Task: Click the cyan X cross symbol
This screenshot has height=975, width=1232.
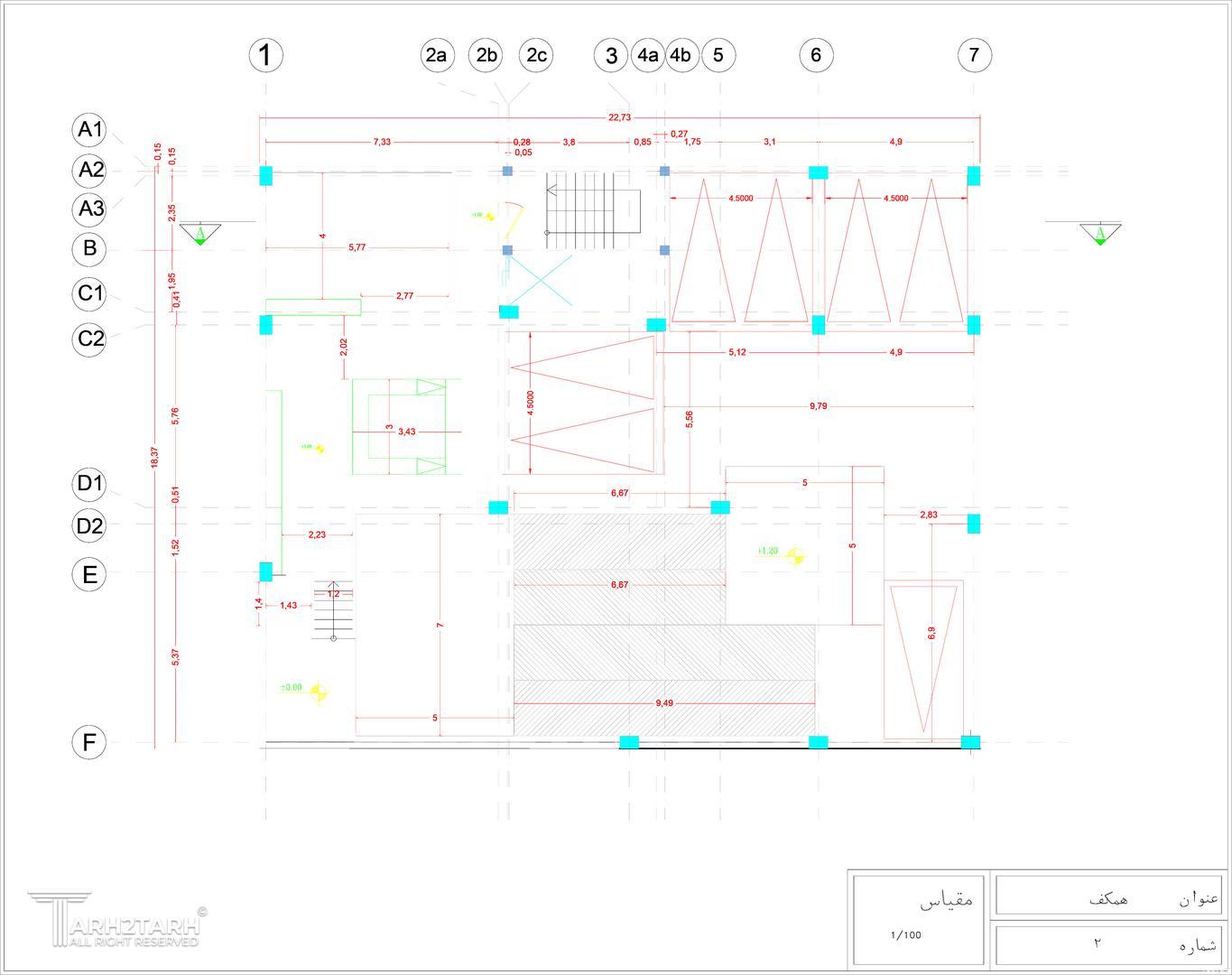Action: coord(539,280)
